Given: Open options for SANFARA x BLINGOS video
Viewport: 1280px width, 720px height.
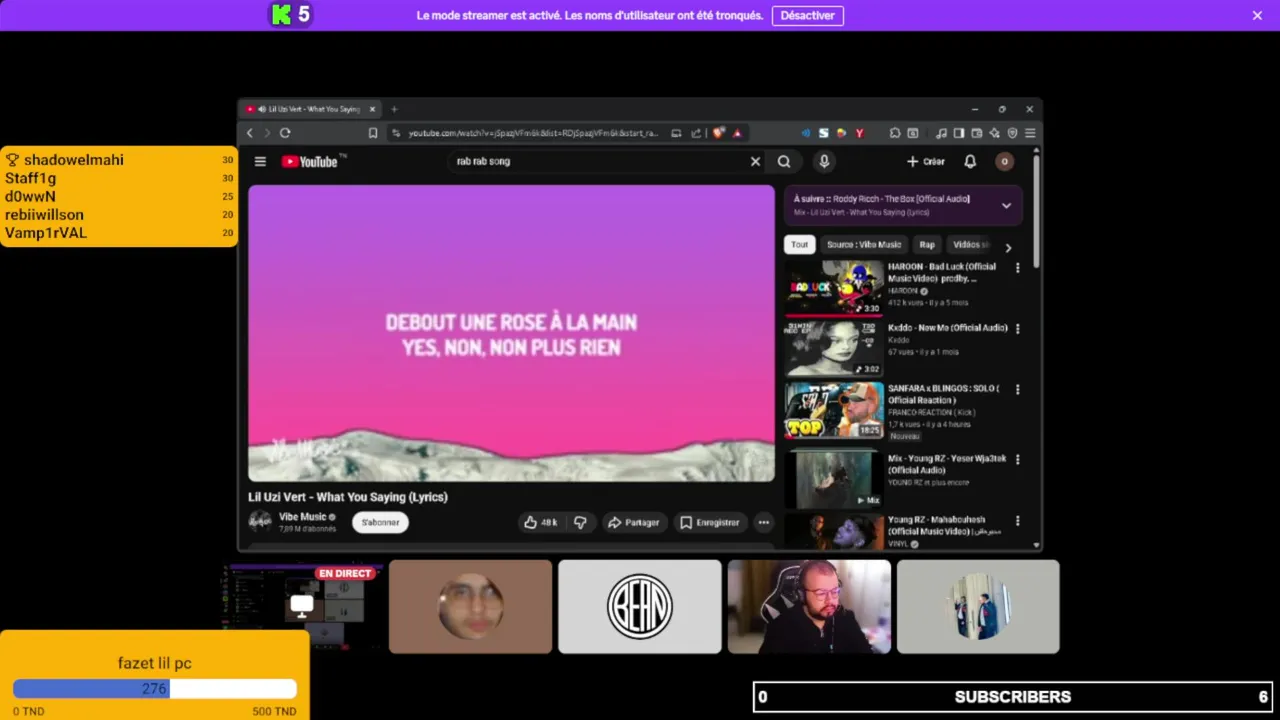Looking at the screenshot, I should click(x=1018, y=389).
